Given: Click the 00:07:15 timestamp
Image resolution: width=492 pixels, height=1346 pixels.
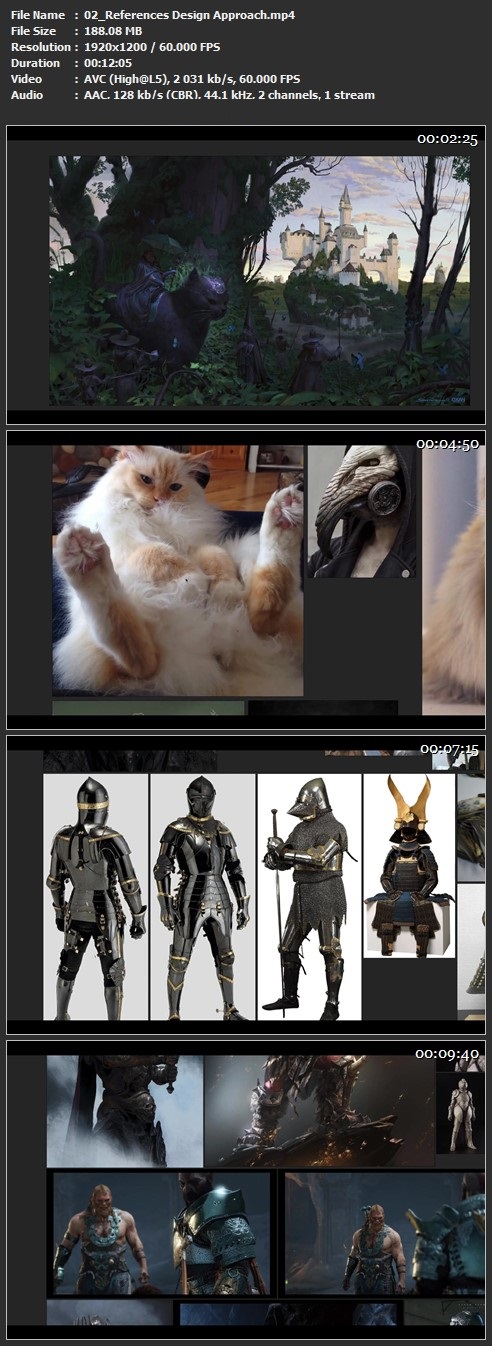Looking at the screenshot, I should point(449,748).
